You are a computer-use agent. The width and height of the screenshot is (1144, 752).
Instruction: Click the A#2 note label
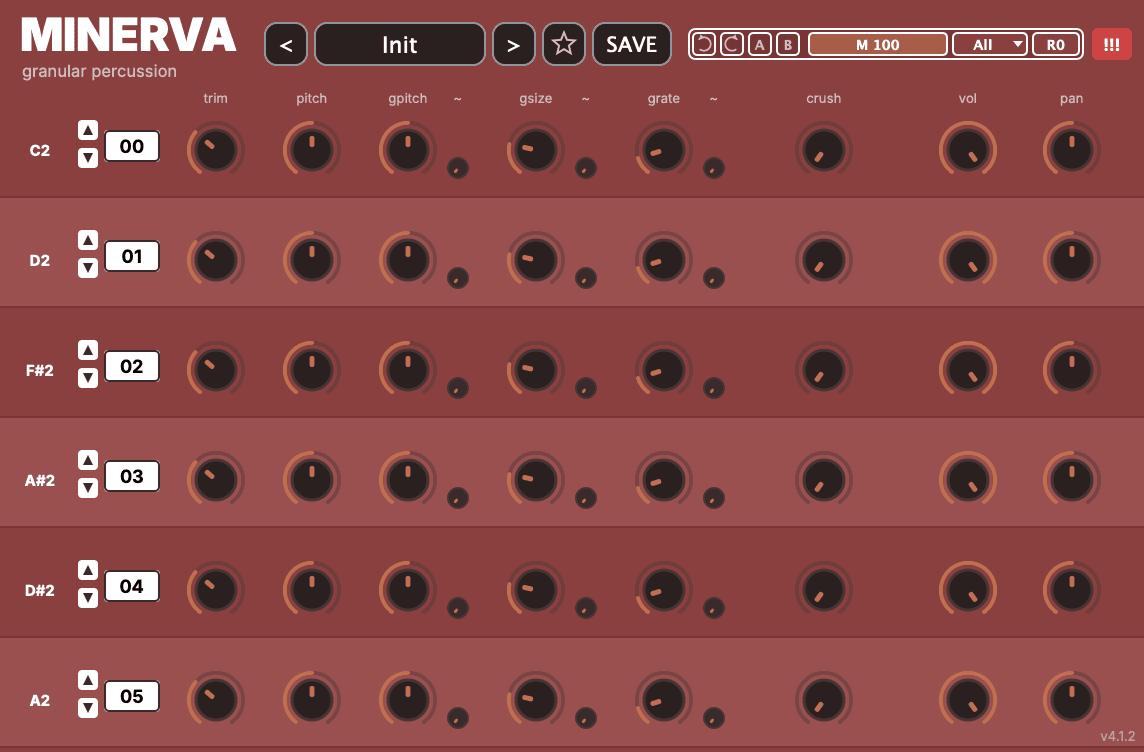[x=39, y=481]
